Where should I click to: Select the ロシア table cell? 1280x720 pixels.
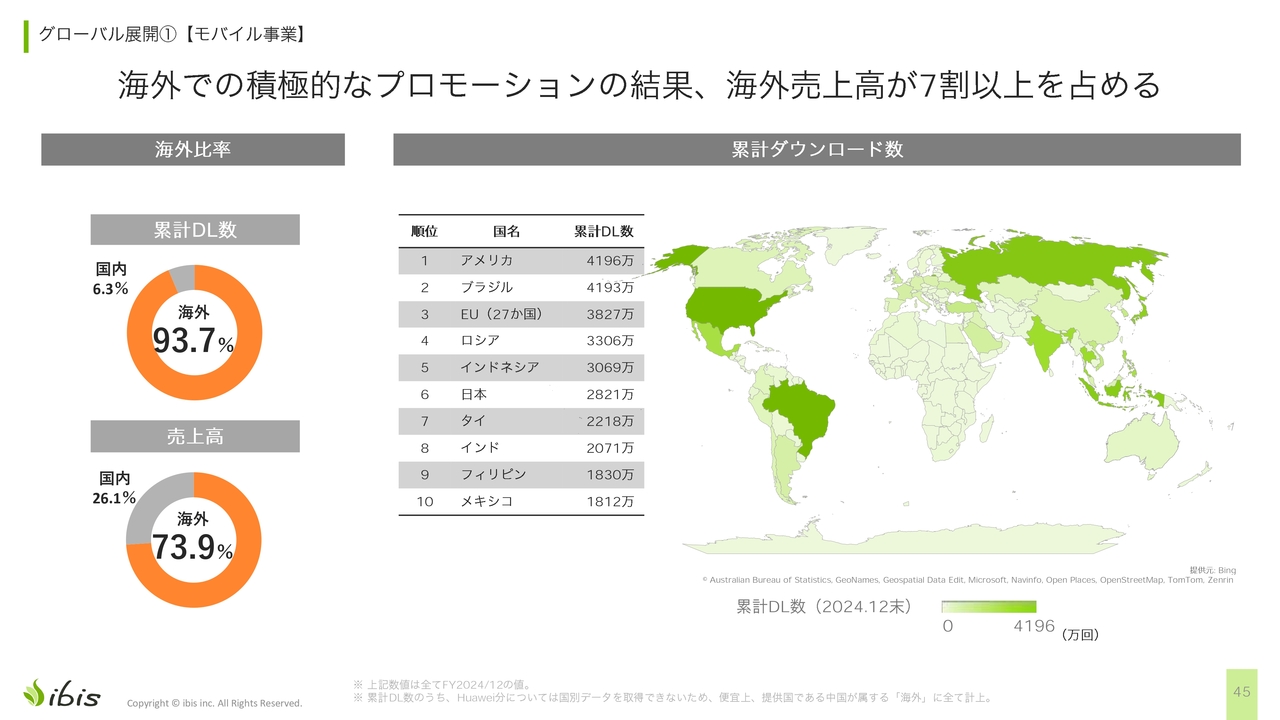[480, 341]
